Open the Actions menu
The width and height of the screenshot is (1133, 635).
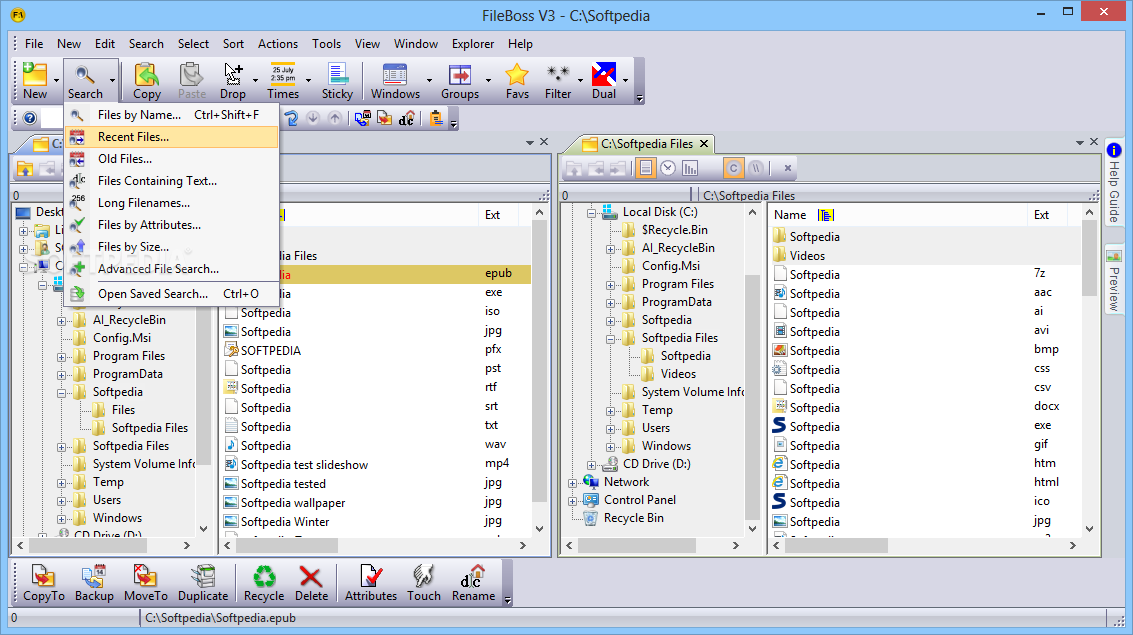click(277, 44)
